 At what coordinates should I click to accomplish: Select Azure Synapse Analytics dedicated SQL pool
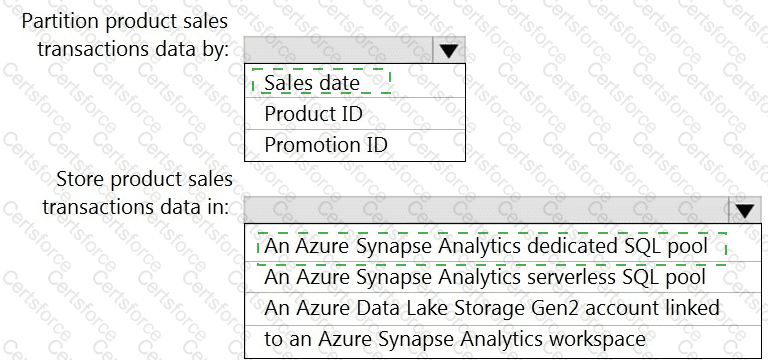click(x=503, y=246)
